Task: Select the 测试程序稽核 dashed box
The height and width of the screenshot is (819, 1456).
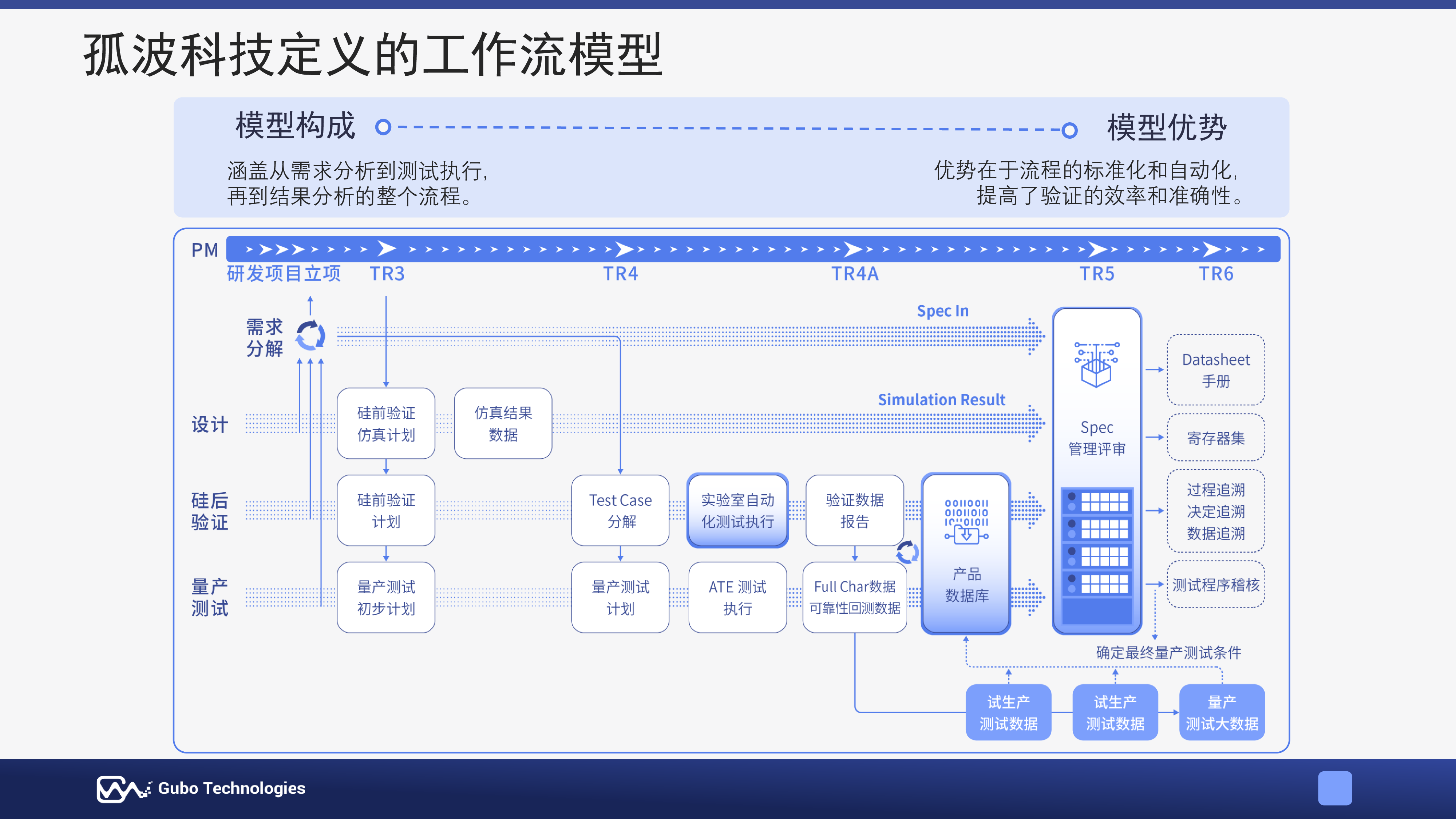Action: coord(1216,585)
